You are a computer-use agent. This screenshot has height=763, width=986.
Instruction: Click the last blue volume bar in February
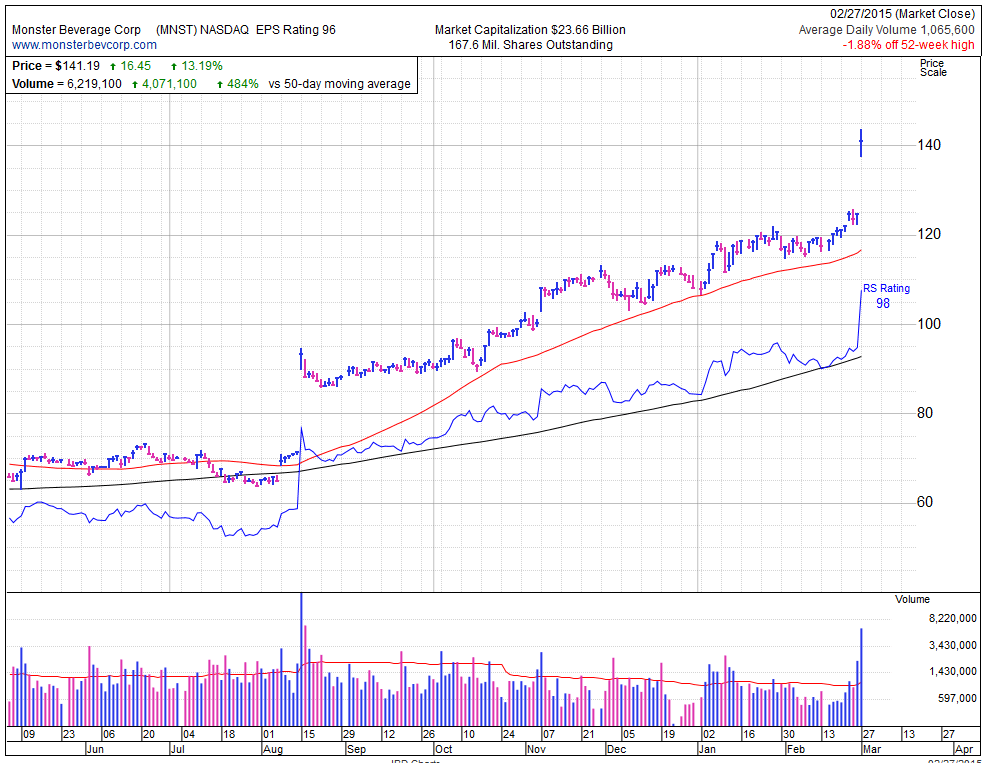[861, 677]
